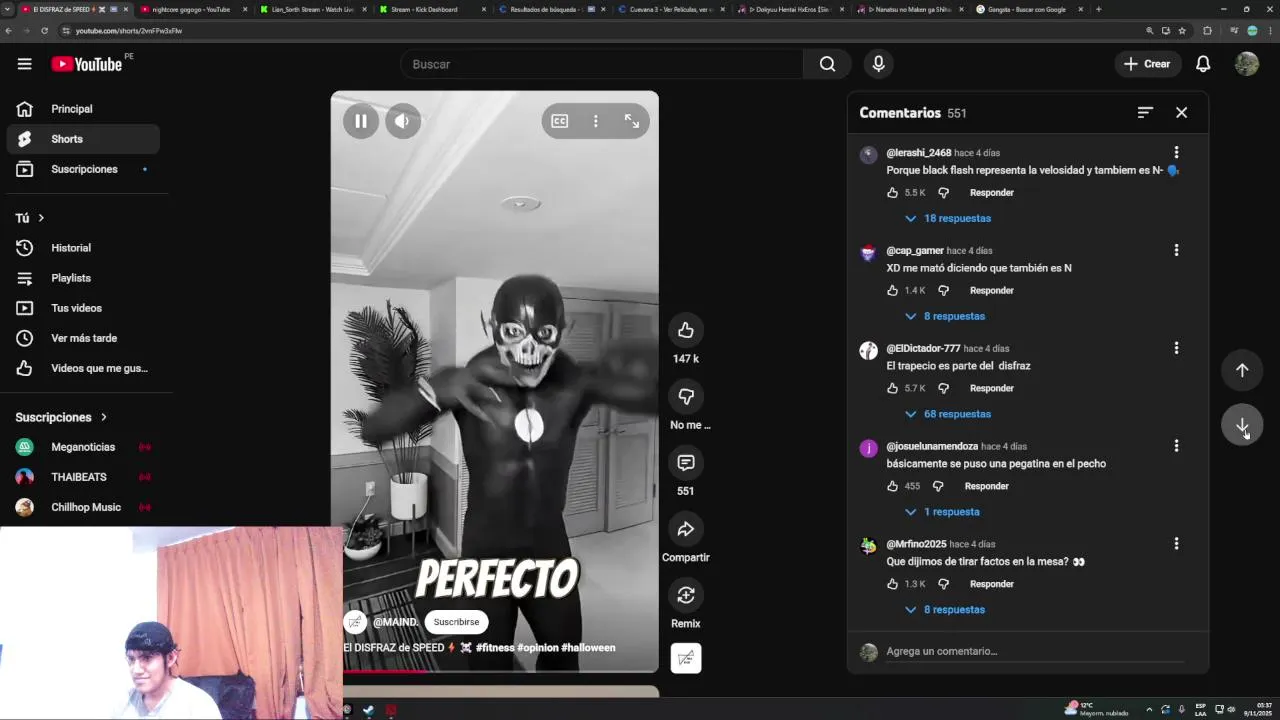Image resolution: width=1280 pixels, height=720 pixels.
Task: Open a new browser tab
Action: click(1098, 9)
